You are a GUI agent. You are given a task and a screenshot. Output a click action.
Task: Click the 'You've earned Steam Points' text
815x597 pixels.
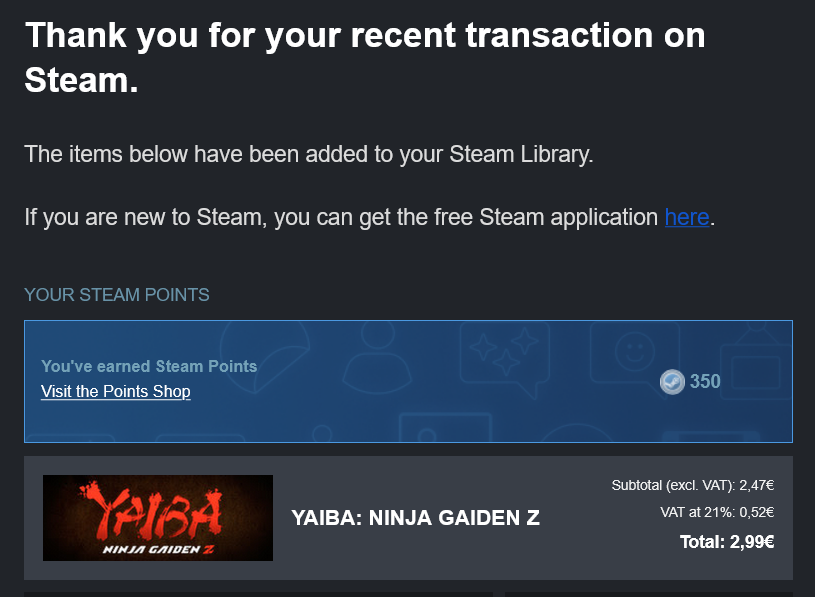tap(149, 366)
